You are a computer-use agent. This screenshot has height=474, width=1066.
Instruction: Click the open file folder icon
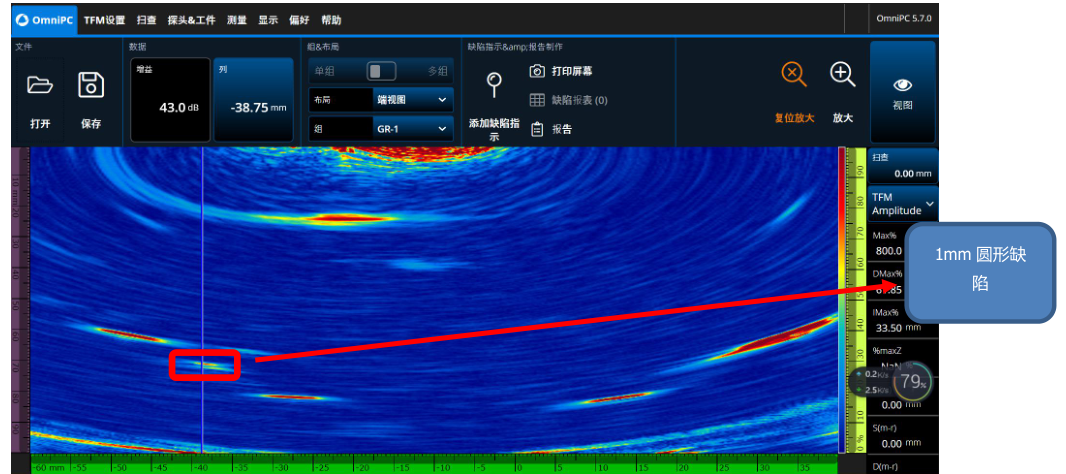point(40,86)
